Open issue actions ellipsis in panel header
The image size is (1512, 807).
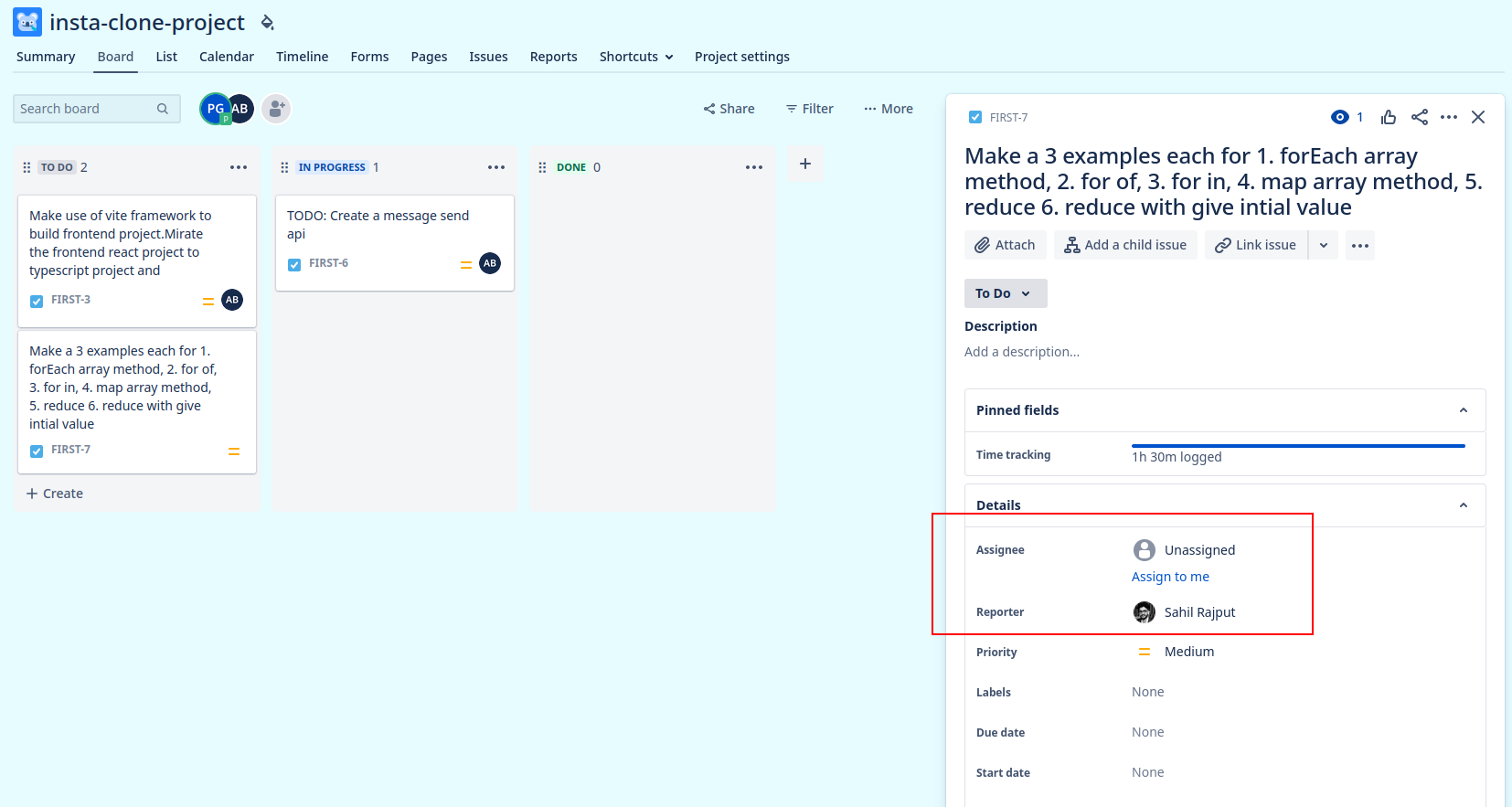coord(1449,117)
